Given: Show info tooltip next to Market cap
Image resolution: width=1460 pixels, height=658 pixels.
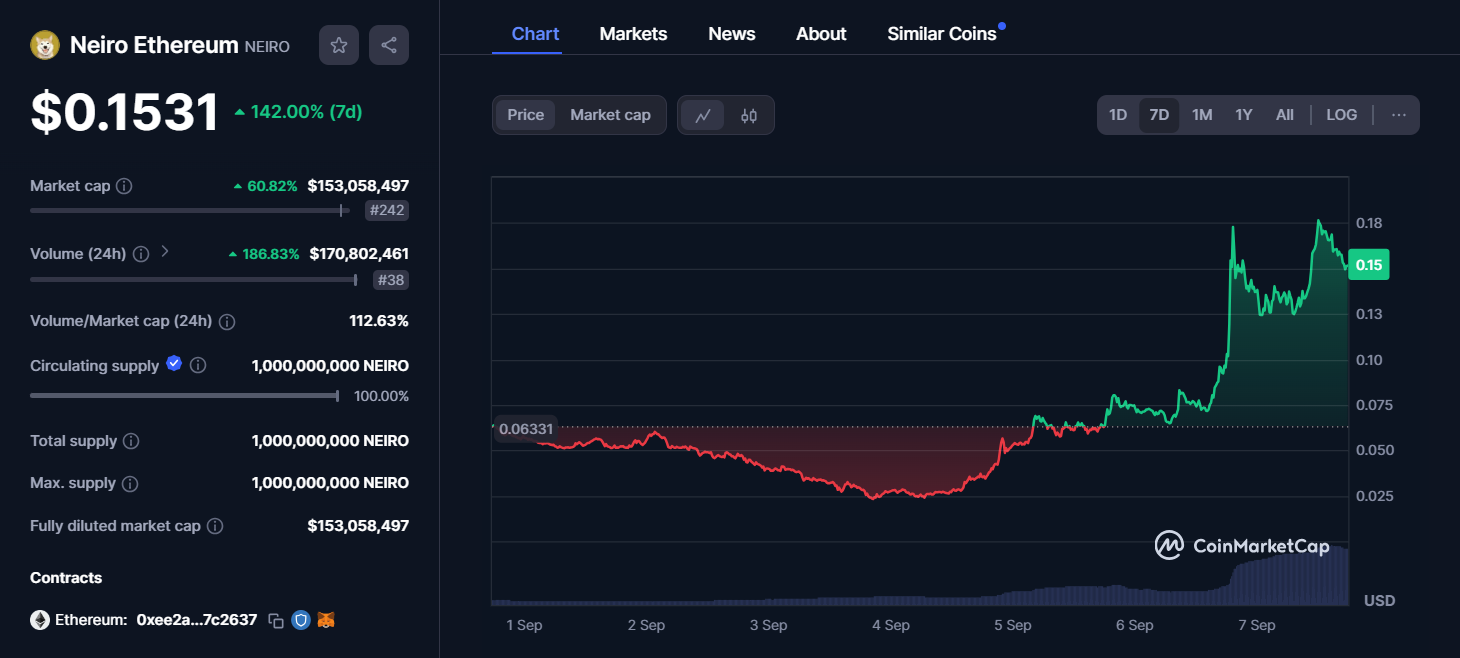Looking at the screenshot, I should pos(124,186).
